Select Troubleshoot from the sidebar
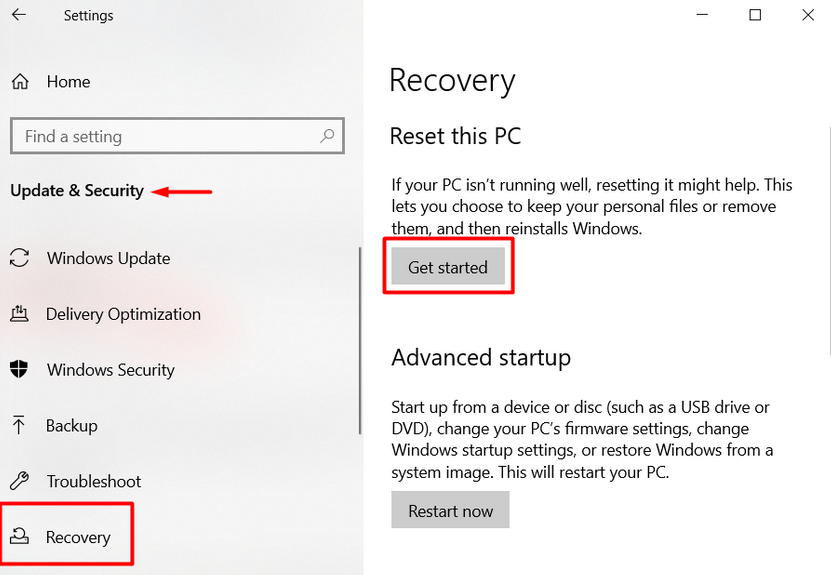The height and width of the screenshot is (575, 831). (93, 482)
